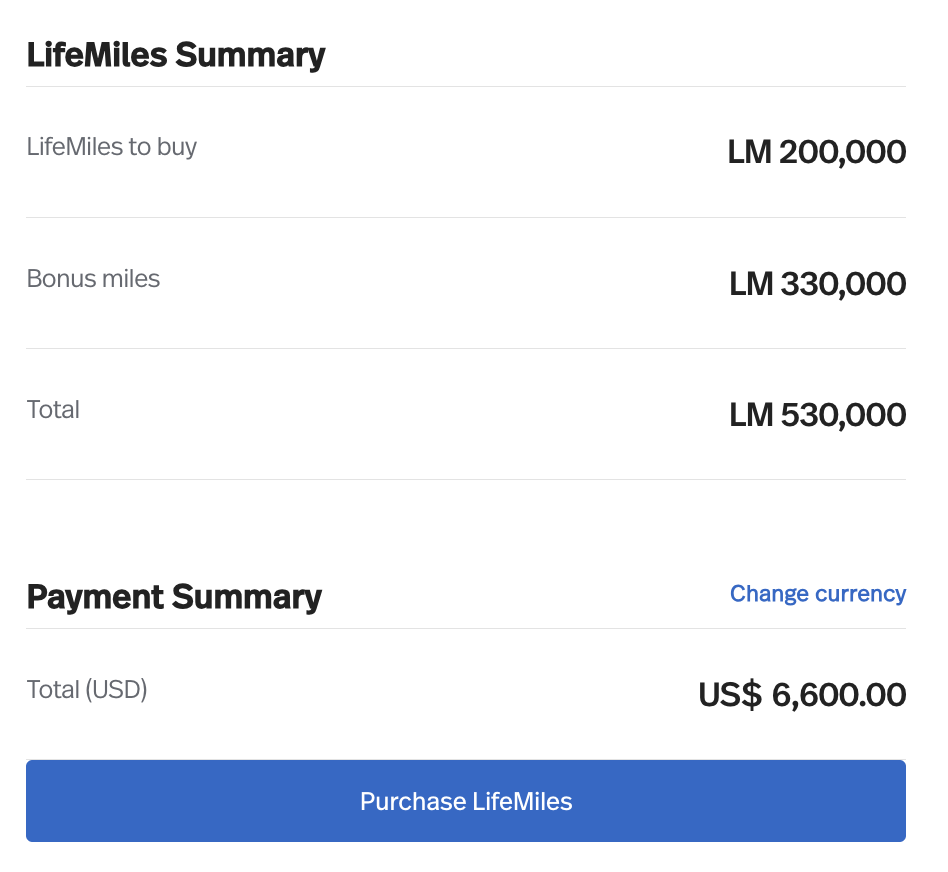
Task: Click the Bonus miles label
Action: pos(93,278)
